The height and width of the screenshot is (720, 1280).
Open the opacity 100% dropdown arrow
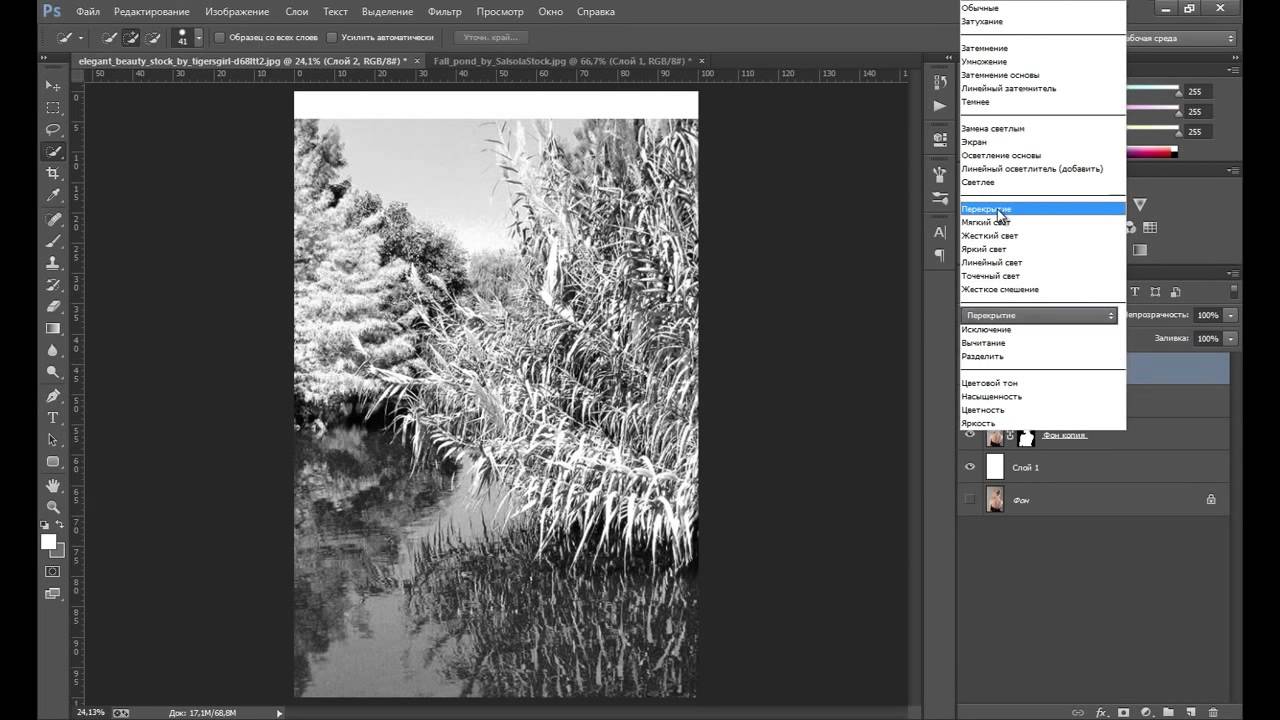1230,315
